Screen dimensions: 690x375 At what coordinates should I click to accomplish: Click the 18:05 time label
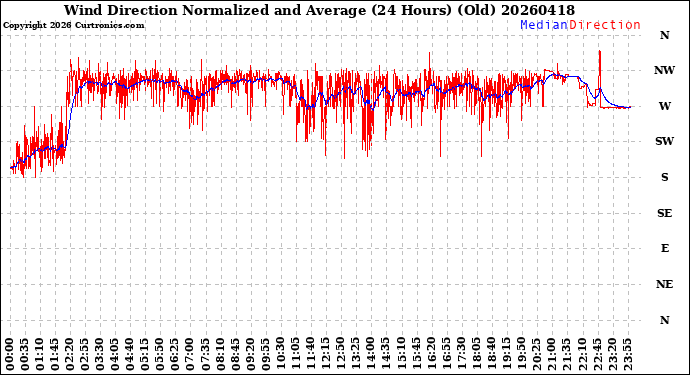(x=476, y=354)
